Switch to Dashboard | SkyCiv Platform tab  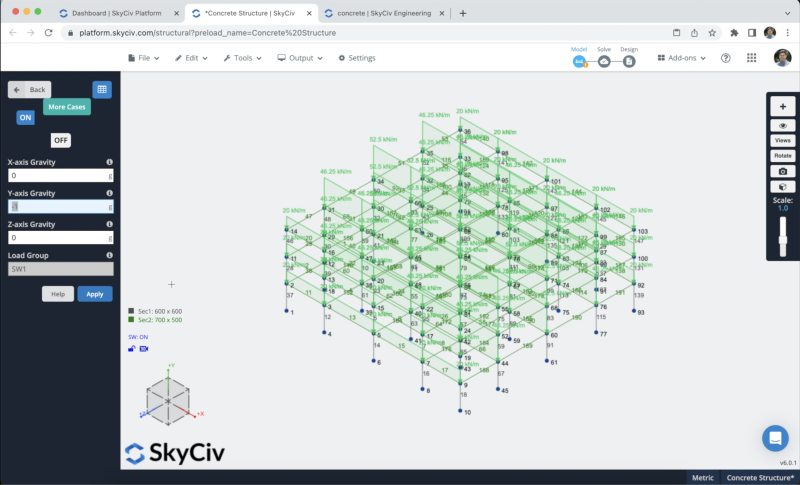pos(117,13)
